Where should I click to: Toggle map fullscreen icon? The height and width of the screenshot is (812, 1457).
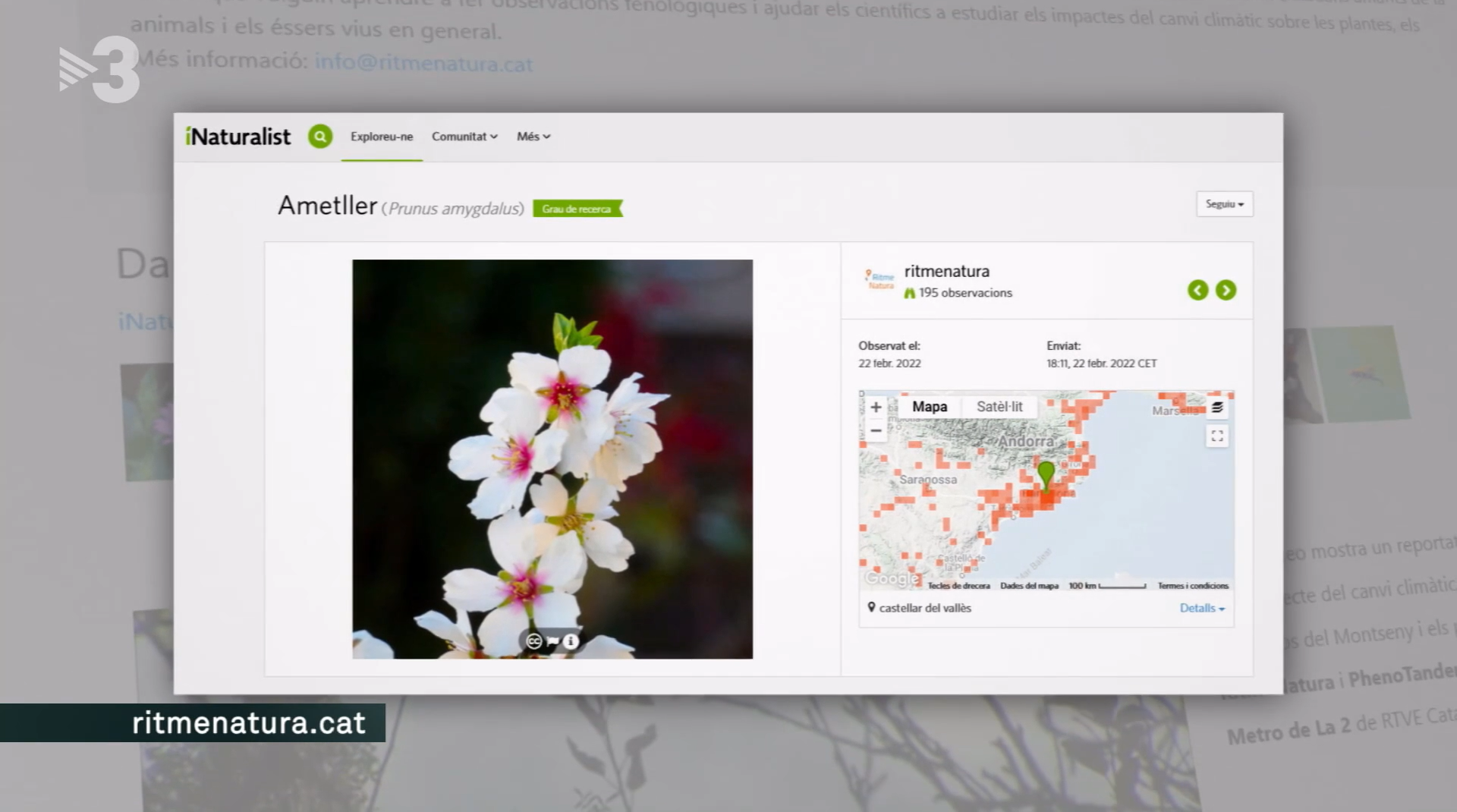tap(1217, 436)
